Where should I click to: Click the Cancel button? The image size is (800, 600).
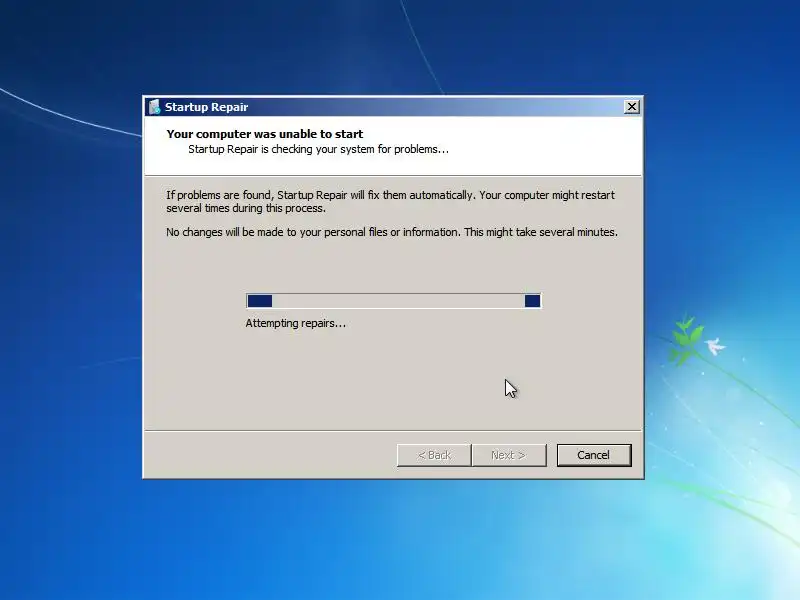click(x=594, y=455)
